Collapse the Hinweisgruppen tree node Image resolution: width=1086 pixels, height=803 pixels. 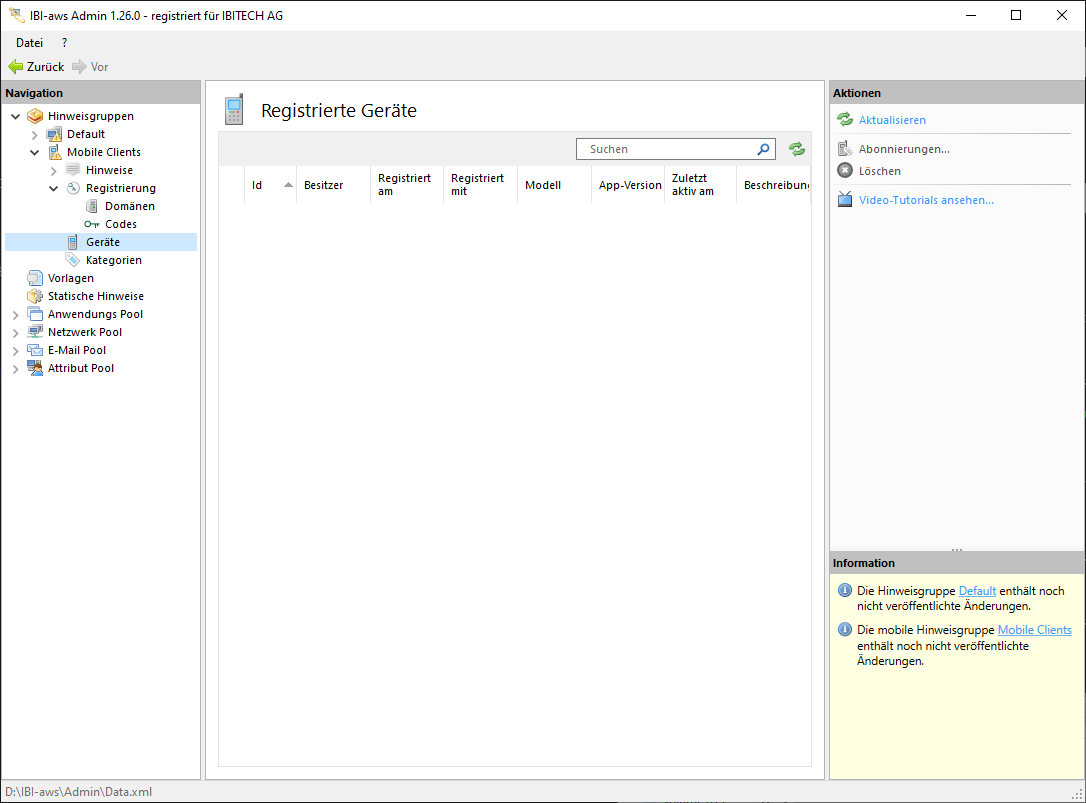(16, 116)
